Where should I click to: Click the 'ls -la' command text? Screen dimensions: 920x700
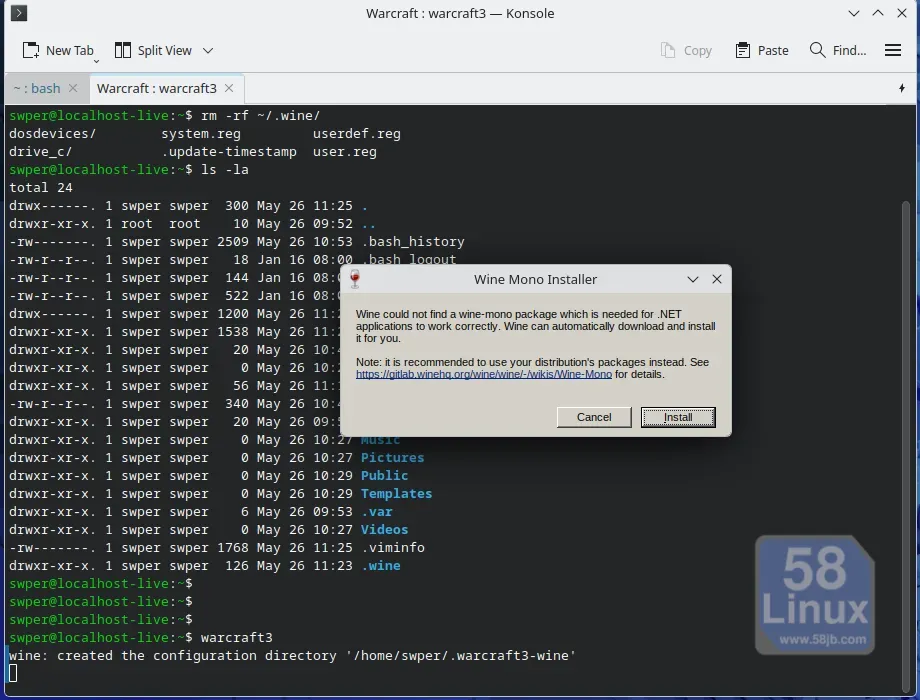pos(225,170)
